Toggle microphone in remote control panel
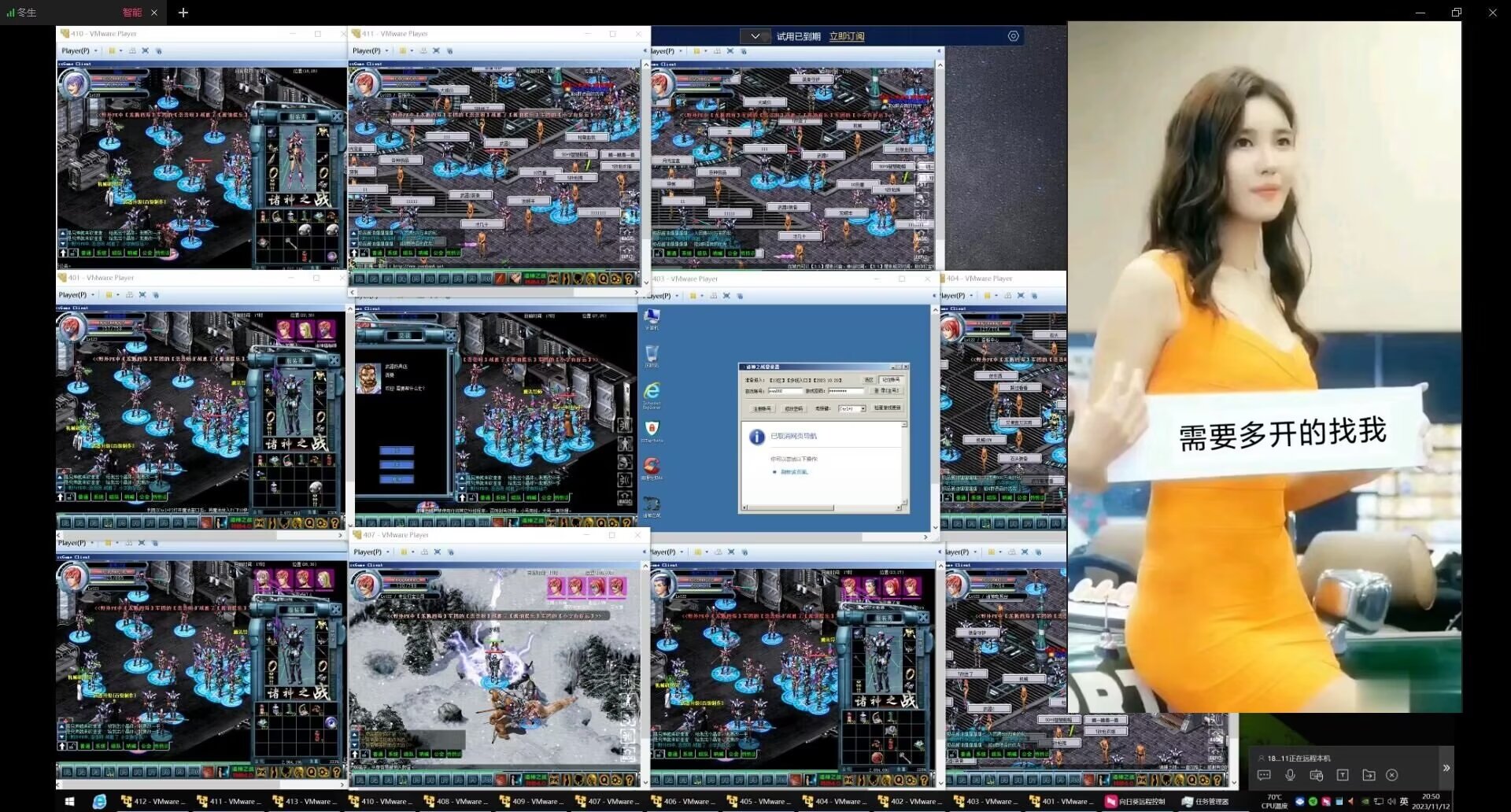The width and height of the screenshot is (1511, 812). coord(1290,775)
